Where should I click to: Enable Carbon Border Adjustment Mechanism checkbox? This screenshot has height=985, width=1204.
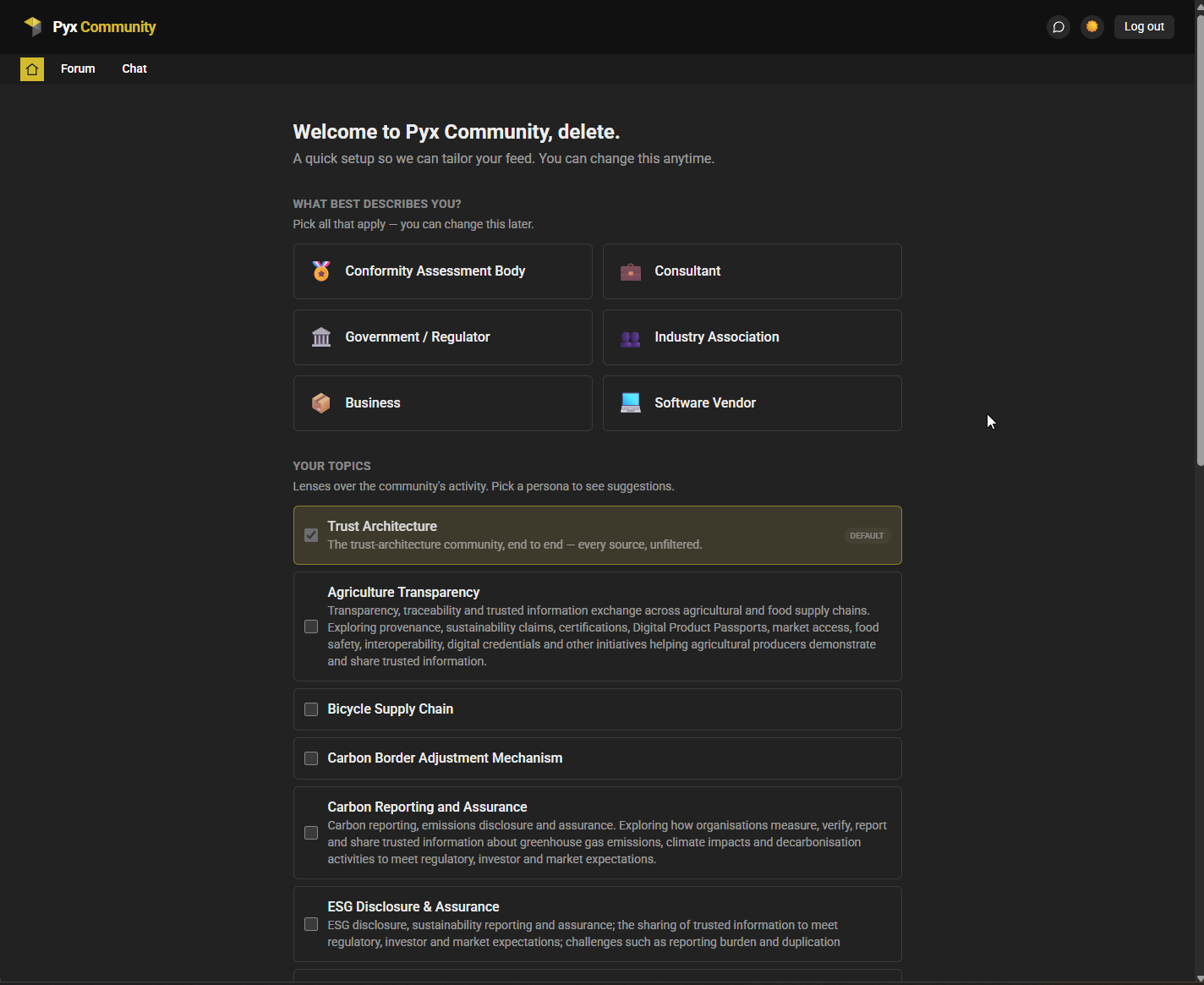pyautogui.click(x=311, y=758)
